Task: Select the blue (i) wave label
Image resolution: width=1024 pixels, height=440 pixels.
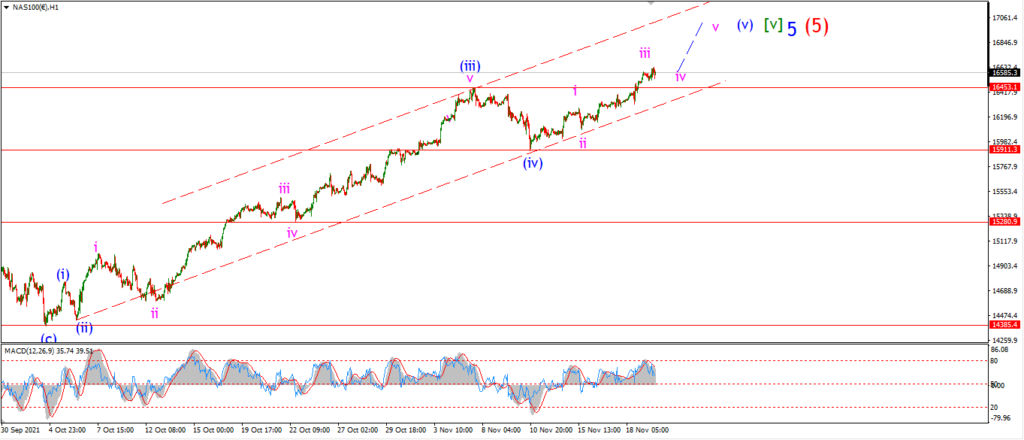Action: pyautogui.click(x=63, y=274)
